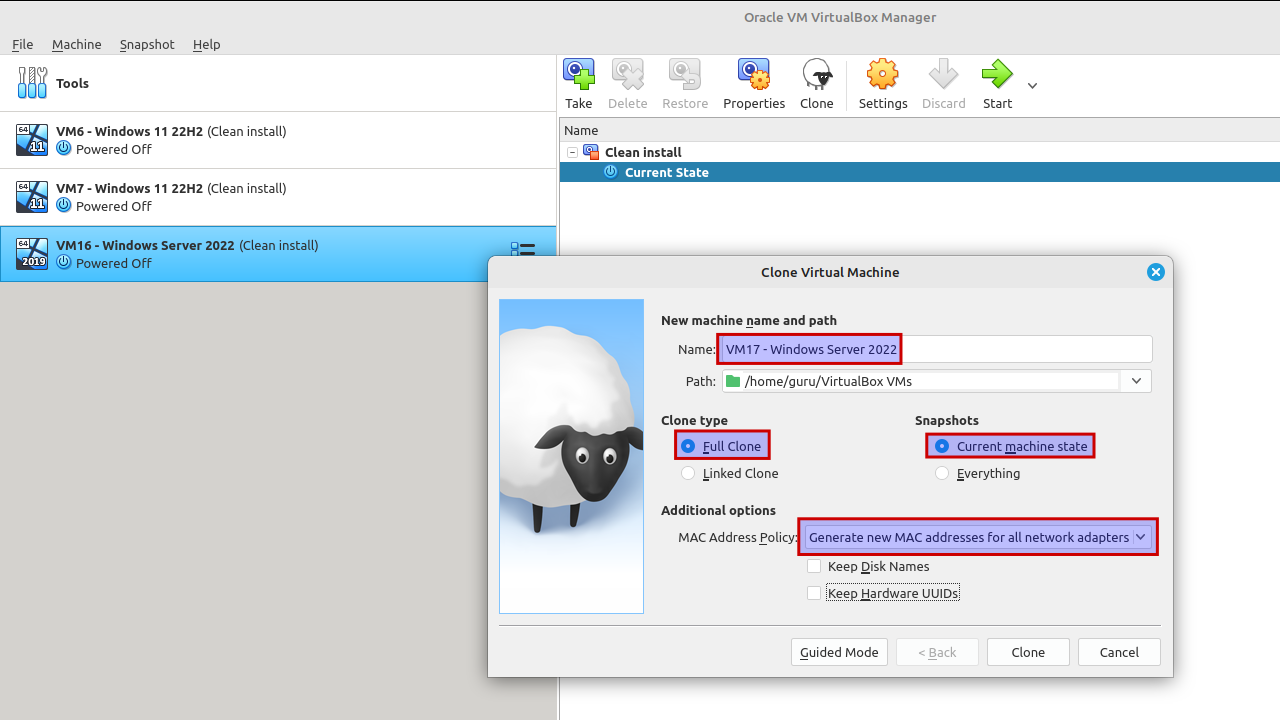The width and height of the screenshot is (1280, 720).
Task: Click the Tools label in sidebar
Action: [72, 83]
